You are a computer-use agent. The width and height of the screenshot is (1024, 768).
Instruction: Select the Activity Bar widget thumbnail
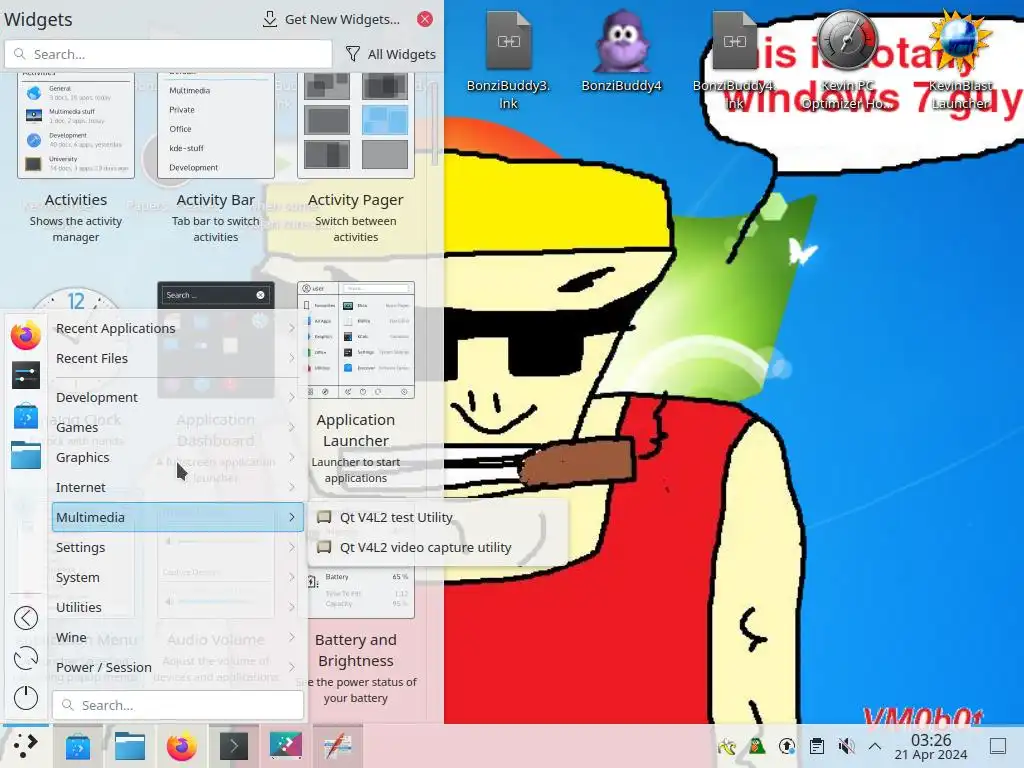coord(216,125)
